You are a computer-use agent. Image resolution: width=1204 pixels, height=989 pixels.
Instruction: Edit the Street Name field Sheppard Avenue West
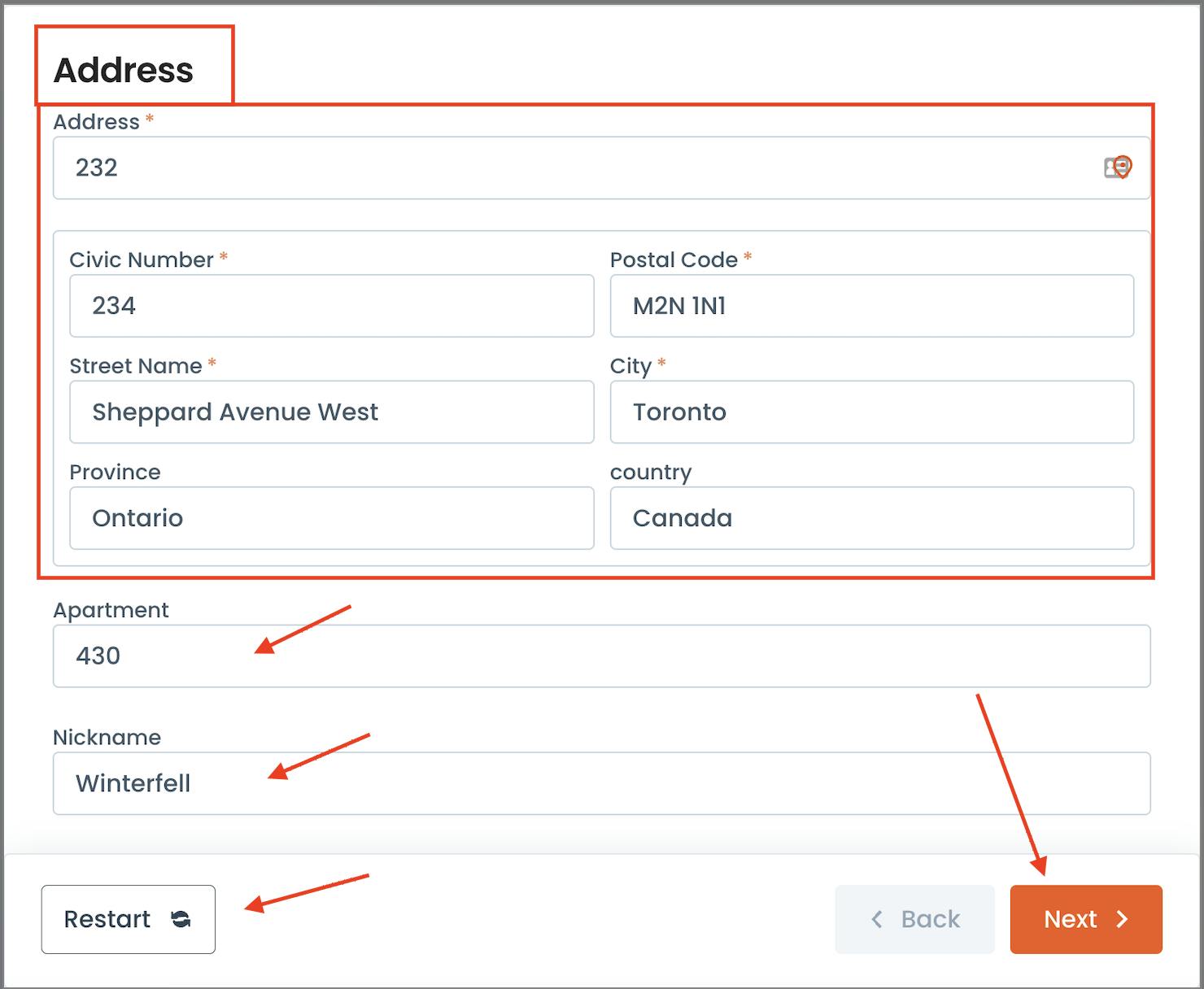click(331, 412)
